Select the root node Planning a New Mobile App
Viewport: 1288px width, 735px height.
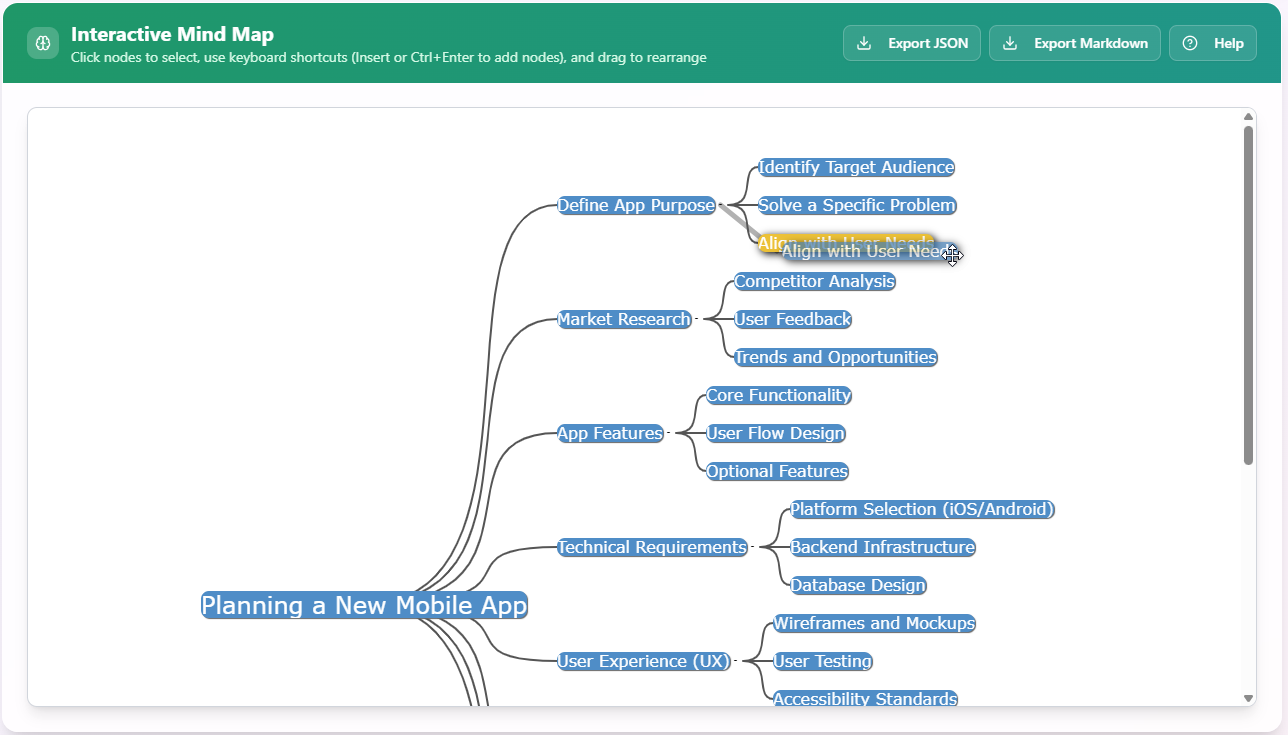tap(364, 605)
